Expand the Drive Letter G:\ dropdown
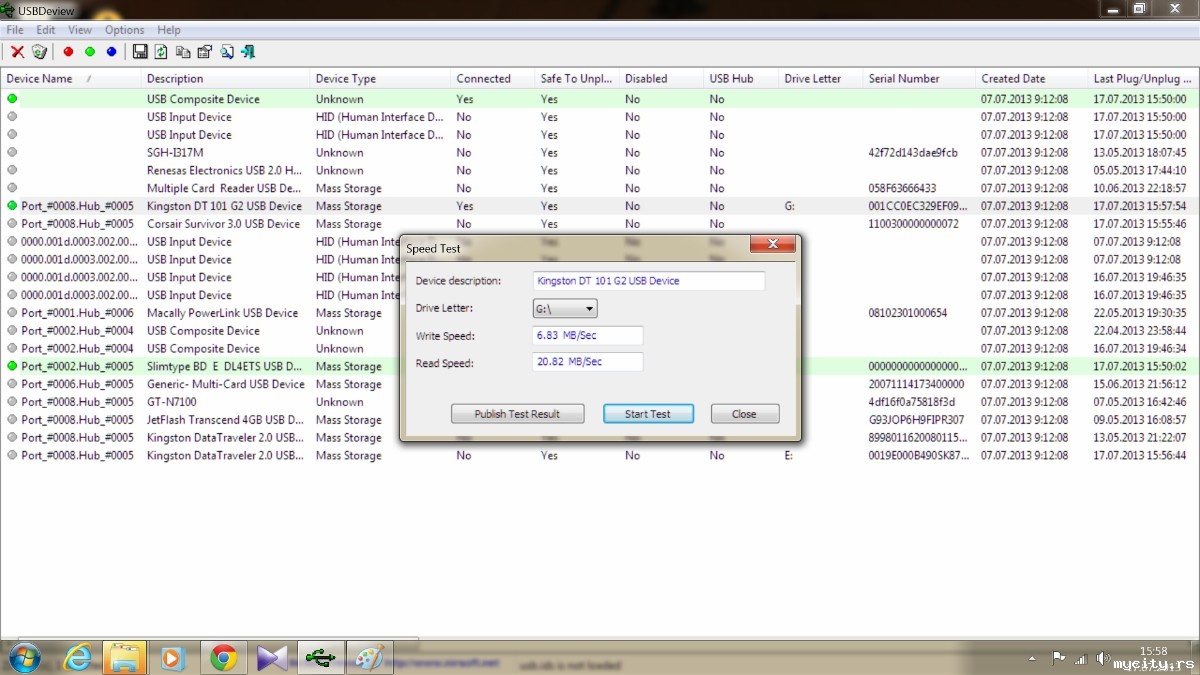The height and width of the screenshot is (675, 1200). 565,309
